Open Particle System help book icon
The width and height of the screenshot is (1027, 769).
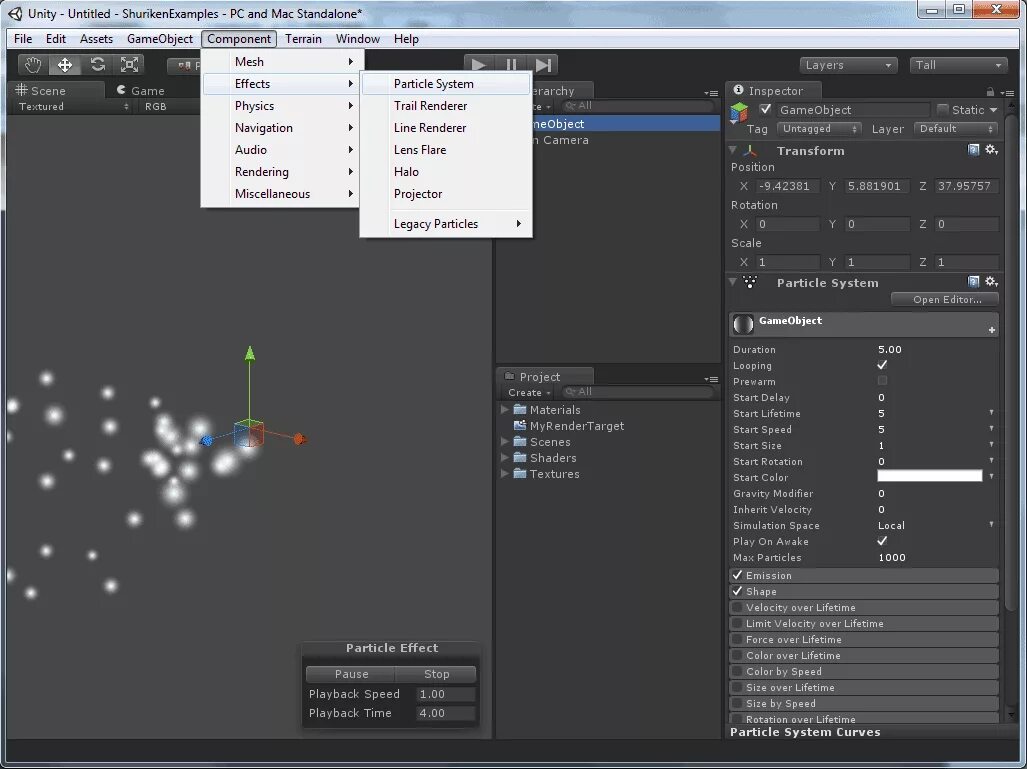pos(973,282)
